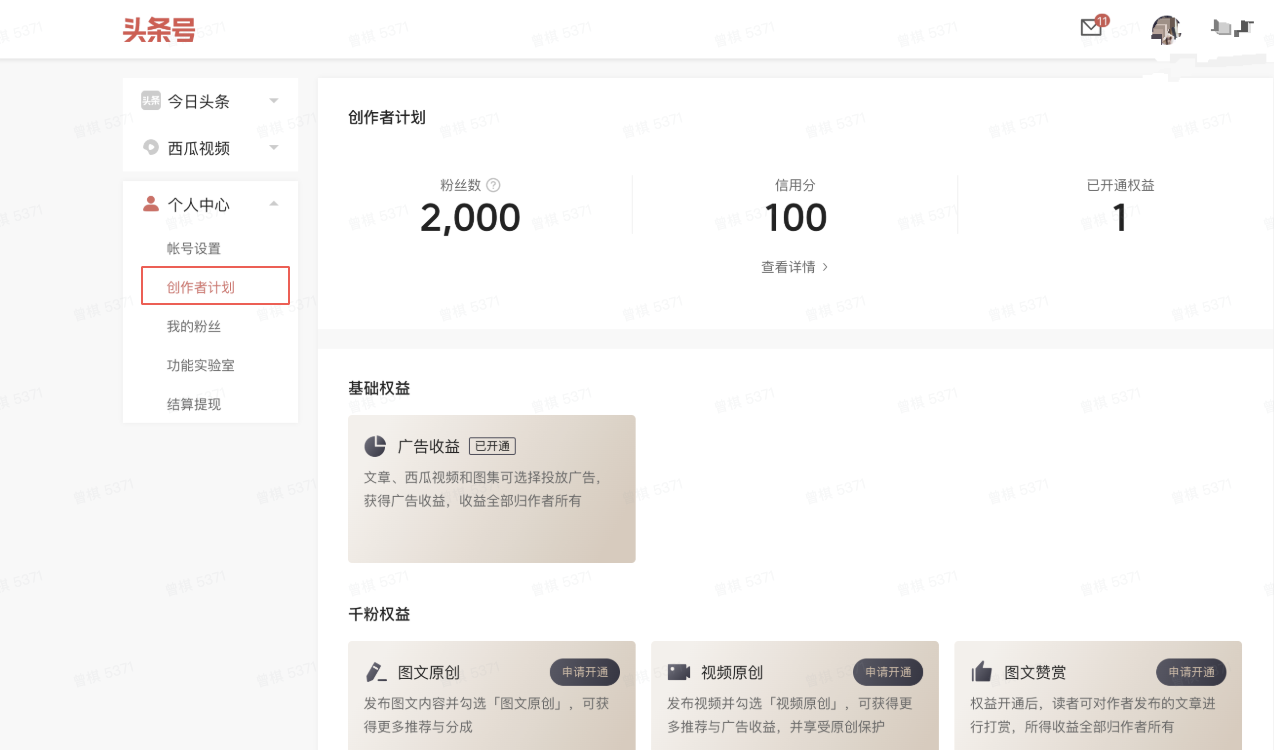Image resolution: width=1274 pixels, height=750 pixels.
Task: Click the 今日头条 icon in sidebar
Action: tap(151, 100)
